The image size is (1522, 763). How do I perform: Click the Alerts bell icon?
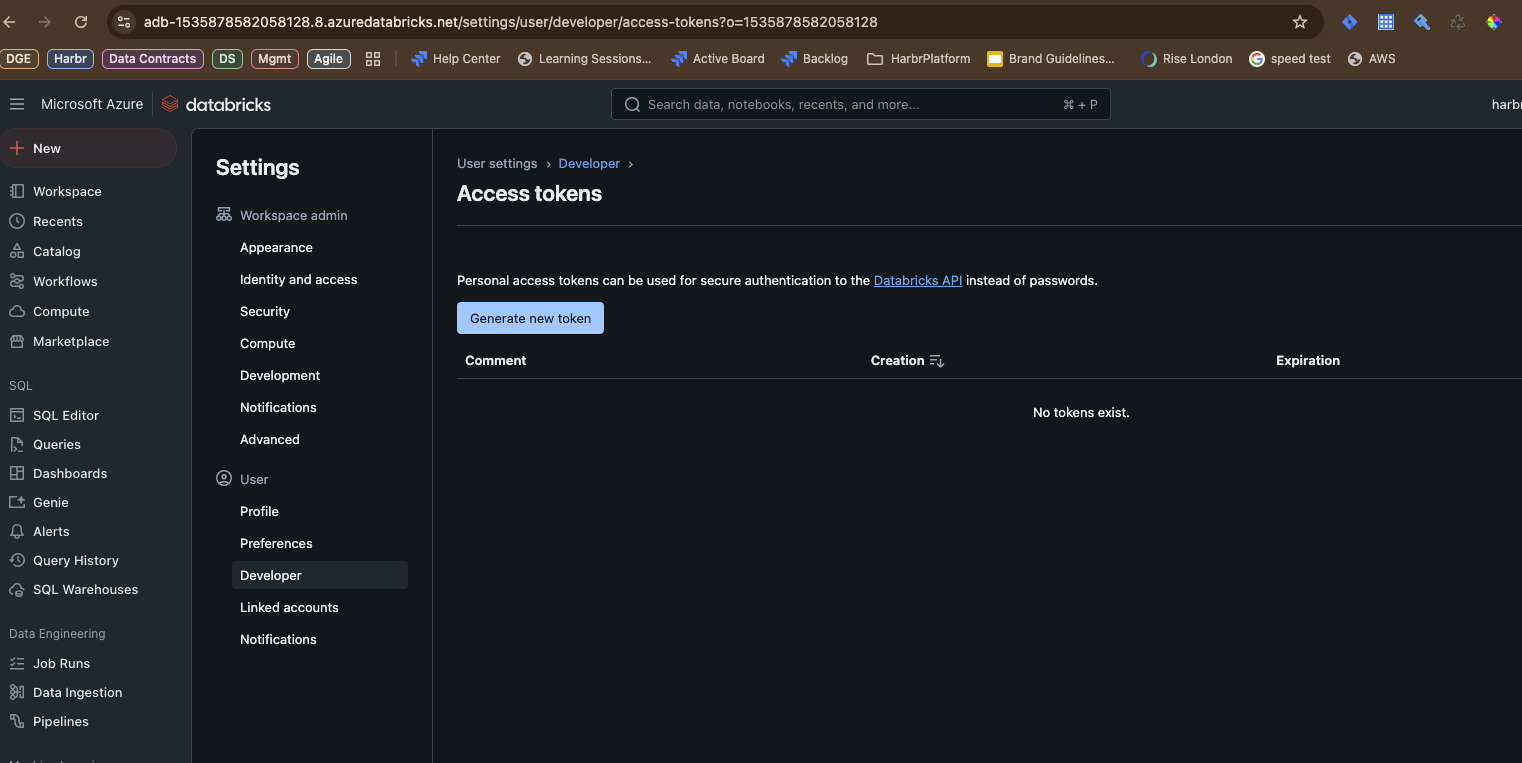tap(16, 531)
